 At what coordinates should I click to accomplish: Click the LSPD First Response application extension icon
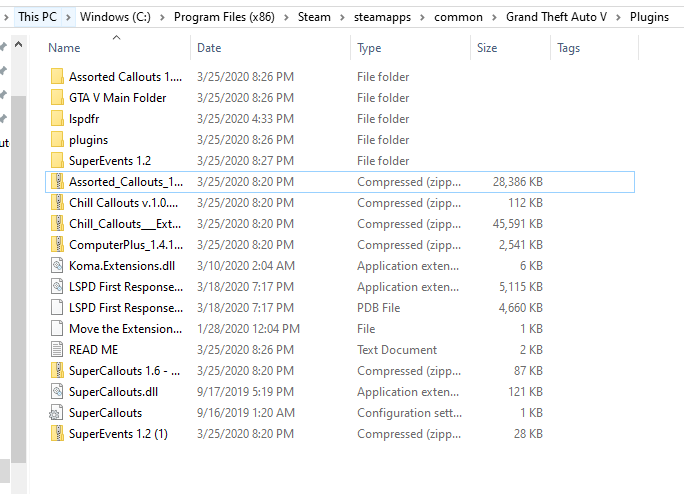(57, 286)
